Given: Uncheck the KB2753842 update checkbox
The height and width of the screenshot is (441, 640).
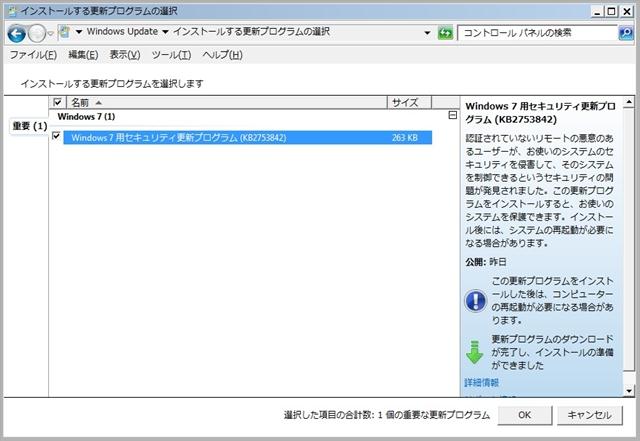Looking at the screenshot, I should click(56, 136).
